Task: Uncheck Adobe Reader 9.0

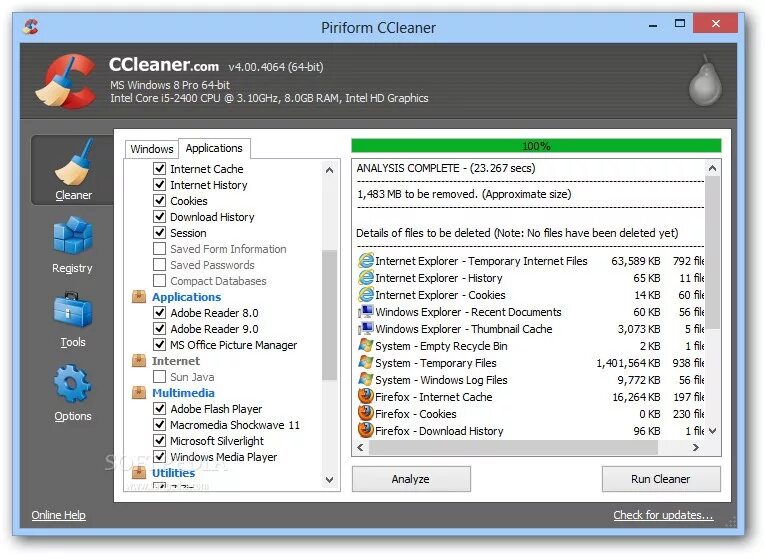Action: pyautogui.click(x=160, y=328)
